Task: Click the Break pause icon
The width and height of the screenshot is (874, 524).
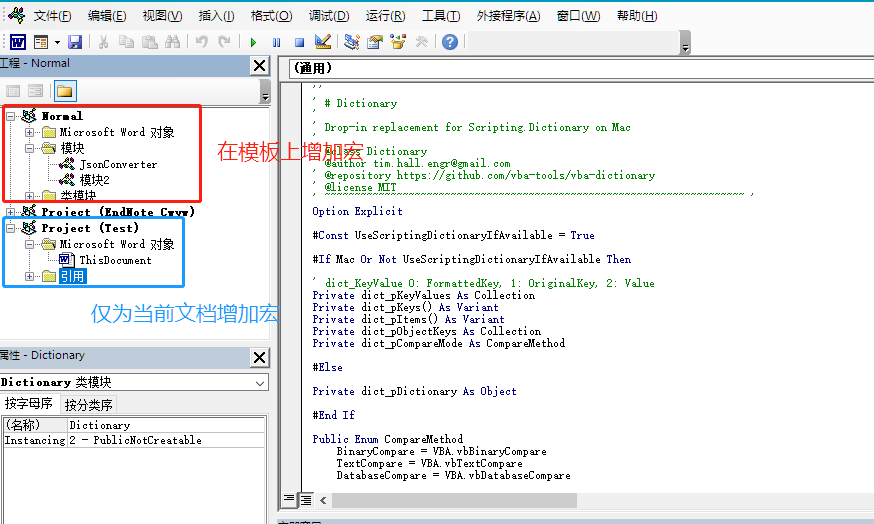Action: pos(276,42)
